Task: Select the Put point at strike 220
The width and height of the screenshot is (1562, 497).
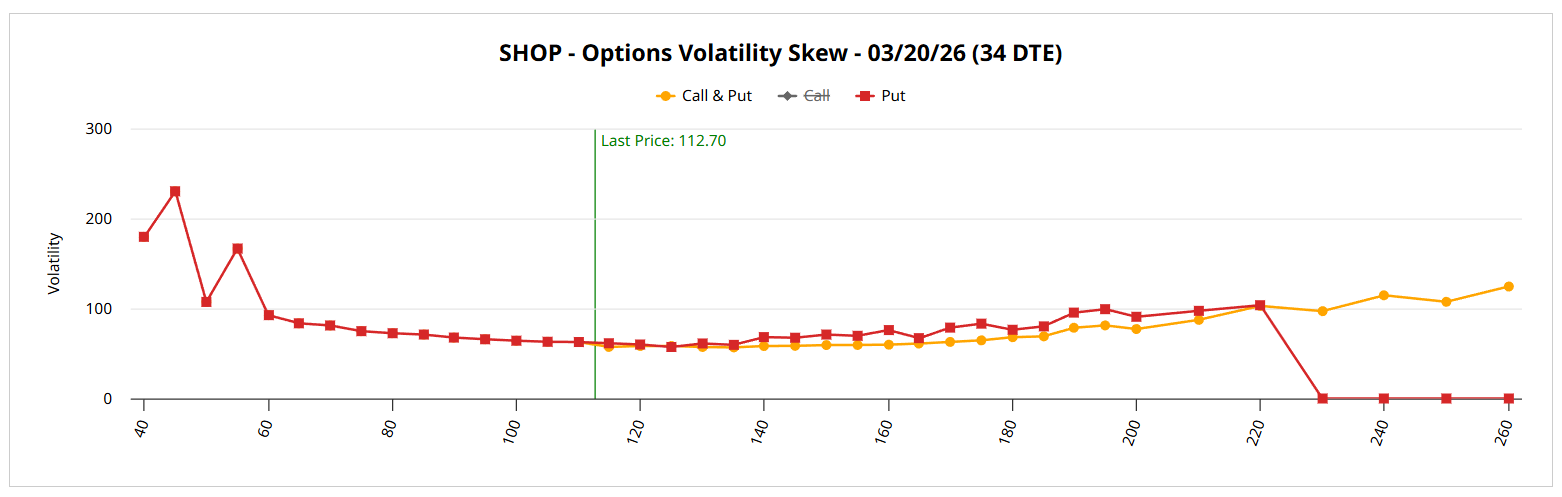Action: point(1260,305)
